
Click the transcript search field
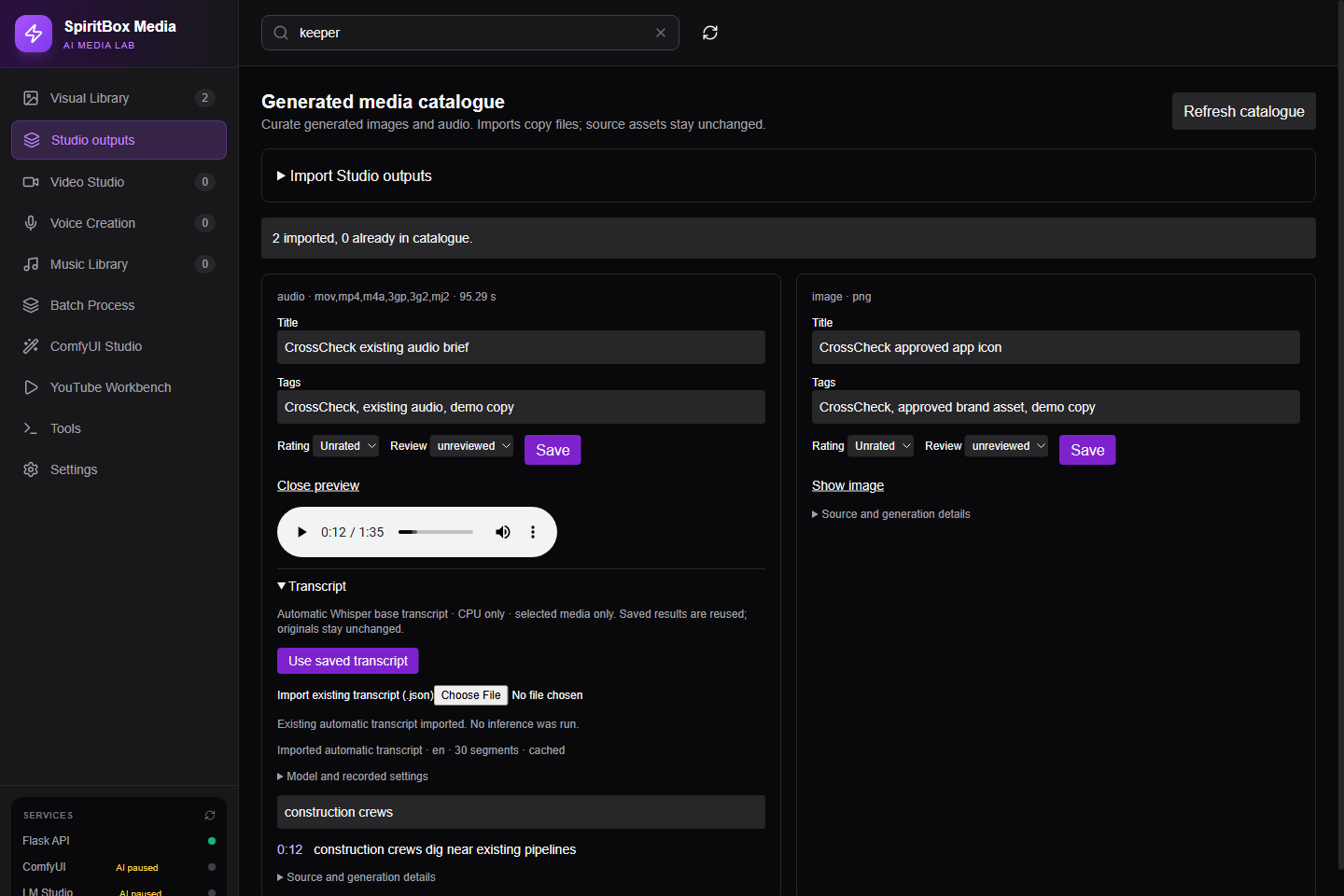521,812
